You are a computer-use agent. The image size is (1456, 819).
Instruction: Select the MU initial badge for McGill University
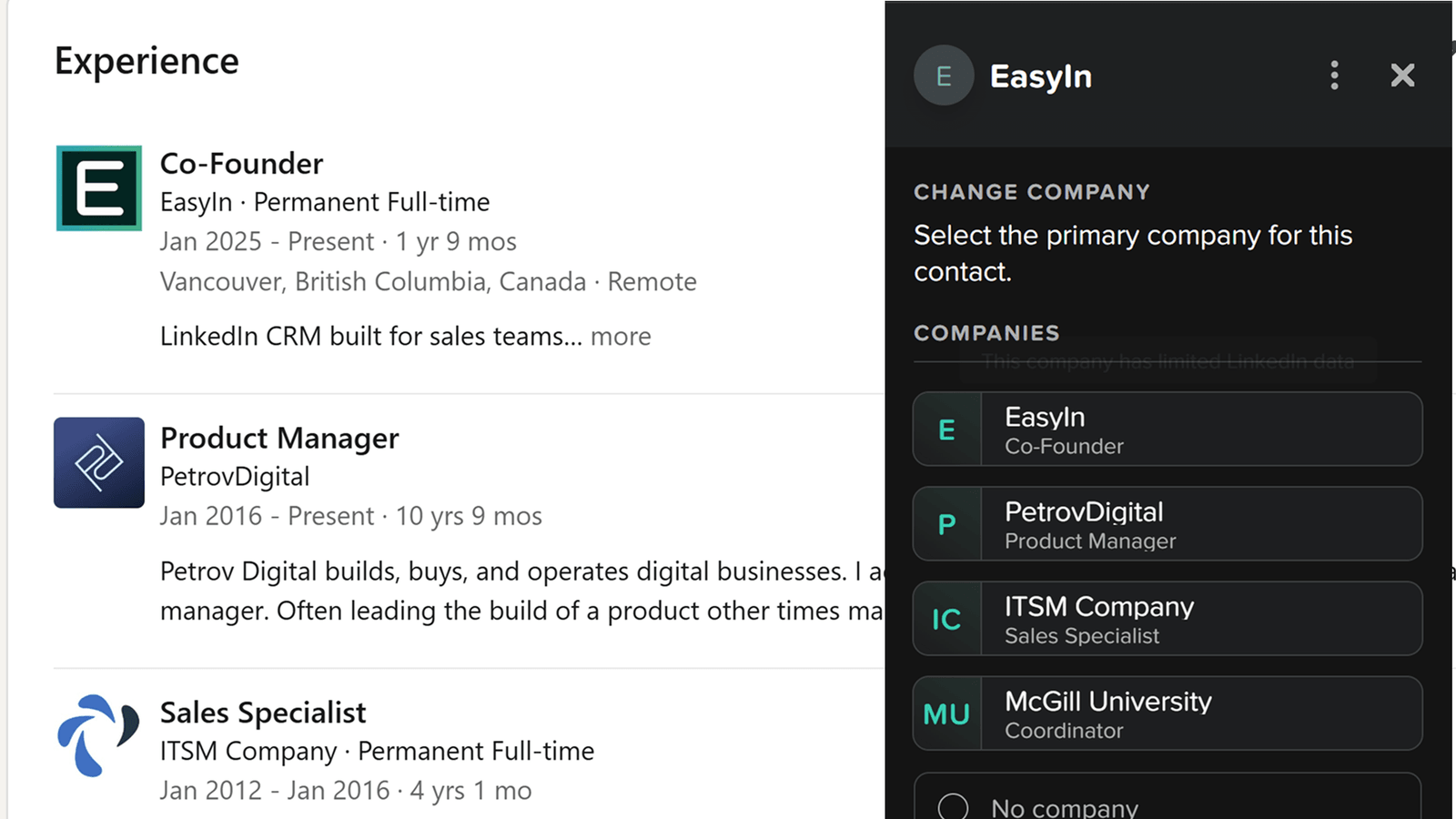pos(947,713)
